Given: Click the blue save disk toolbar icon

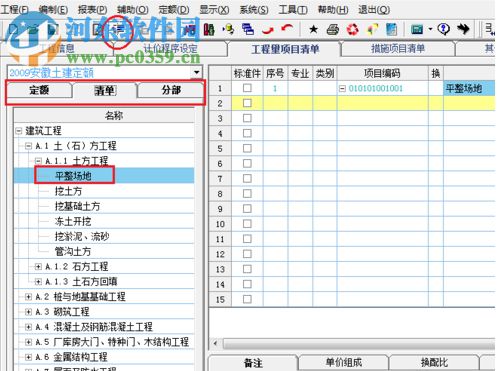Looking at the screenshot, I should [x=53, y=30].
